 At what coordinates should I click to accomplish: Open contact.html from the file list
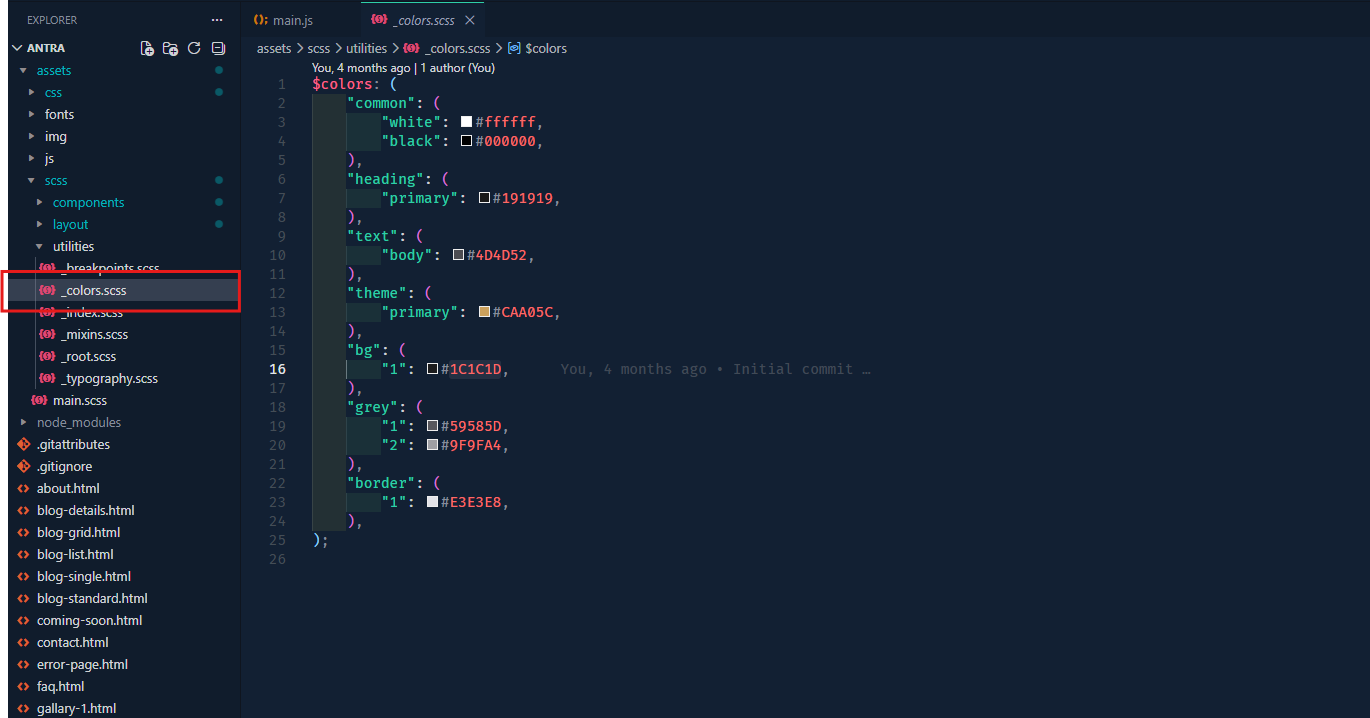coord(72,642)
